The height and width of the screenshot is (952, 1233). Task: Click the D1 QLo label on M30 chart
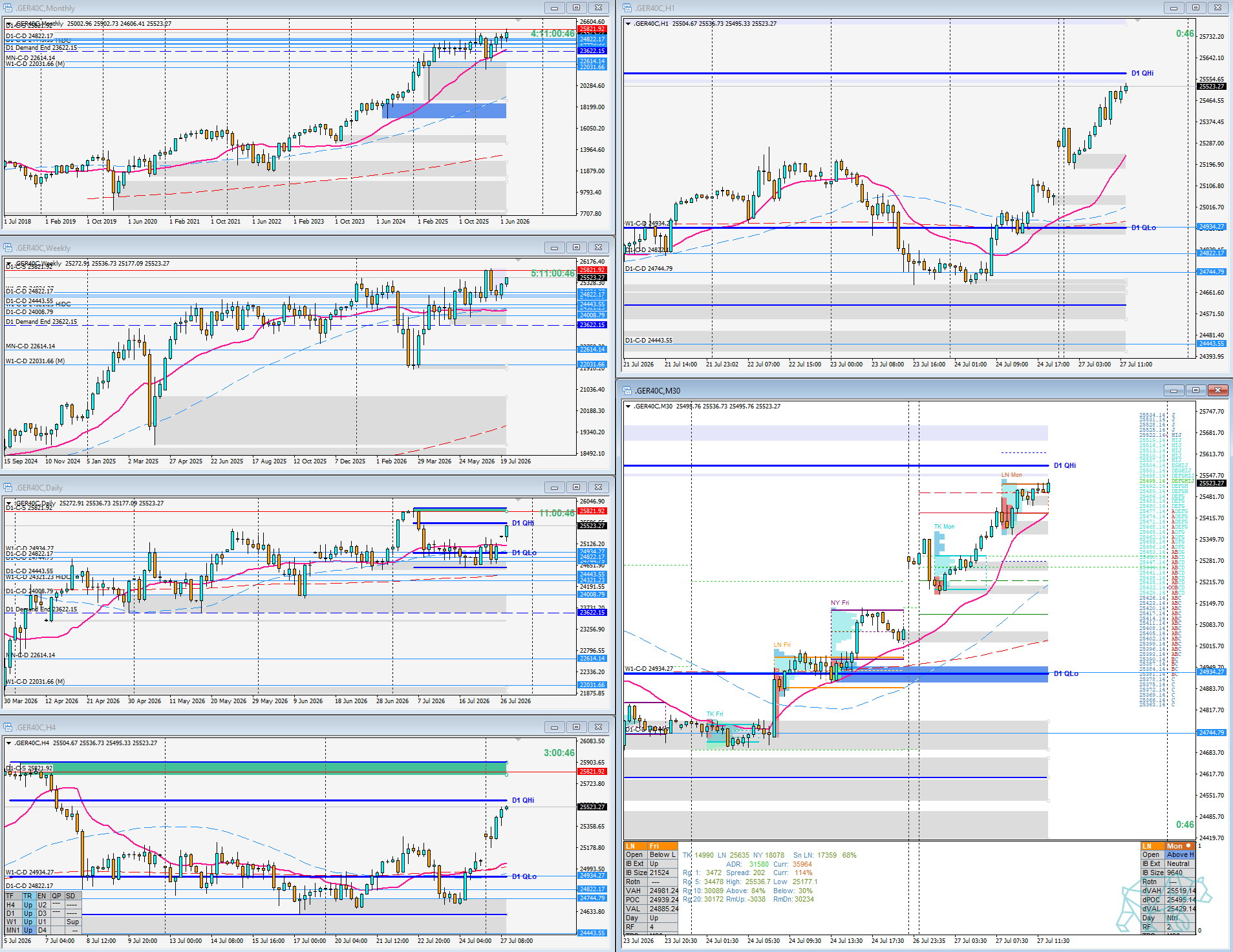point(1066,673)
